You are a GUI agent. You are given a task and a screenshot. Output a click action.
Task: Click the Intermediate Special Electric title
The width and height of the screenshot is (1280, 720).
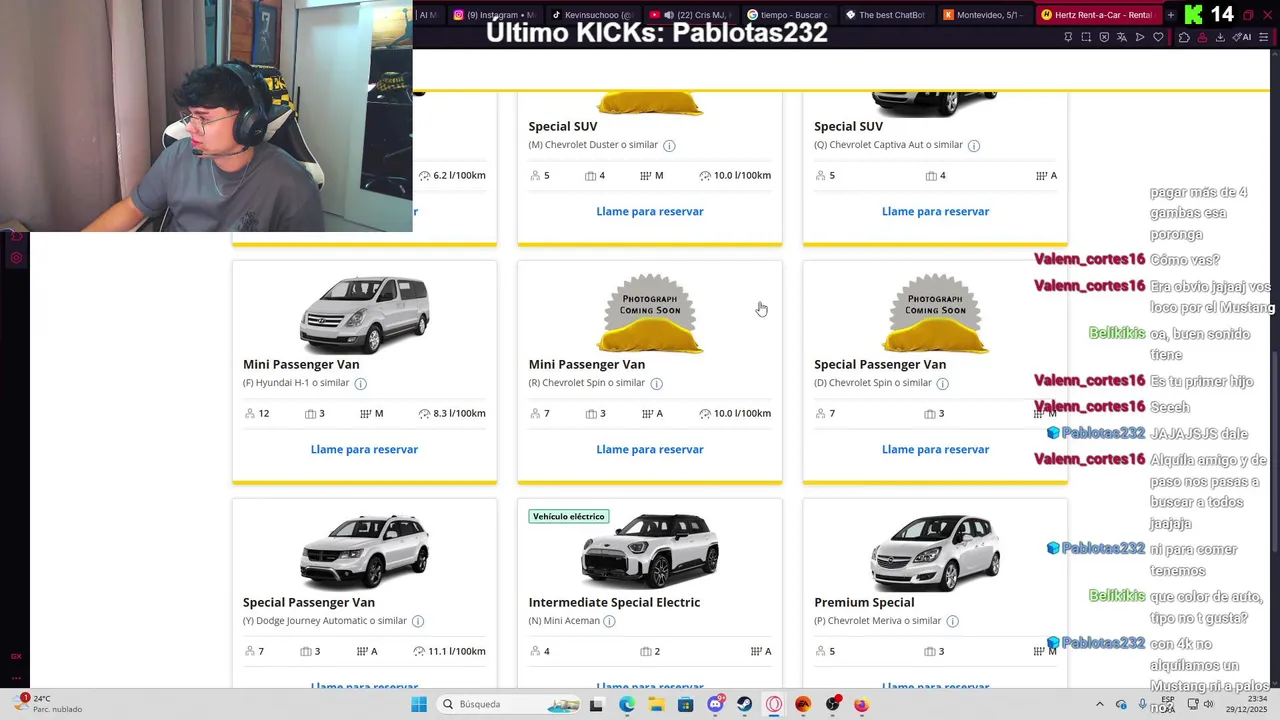point(614,602)
